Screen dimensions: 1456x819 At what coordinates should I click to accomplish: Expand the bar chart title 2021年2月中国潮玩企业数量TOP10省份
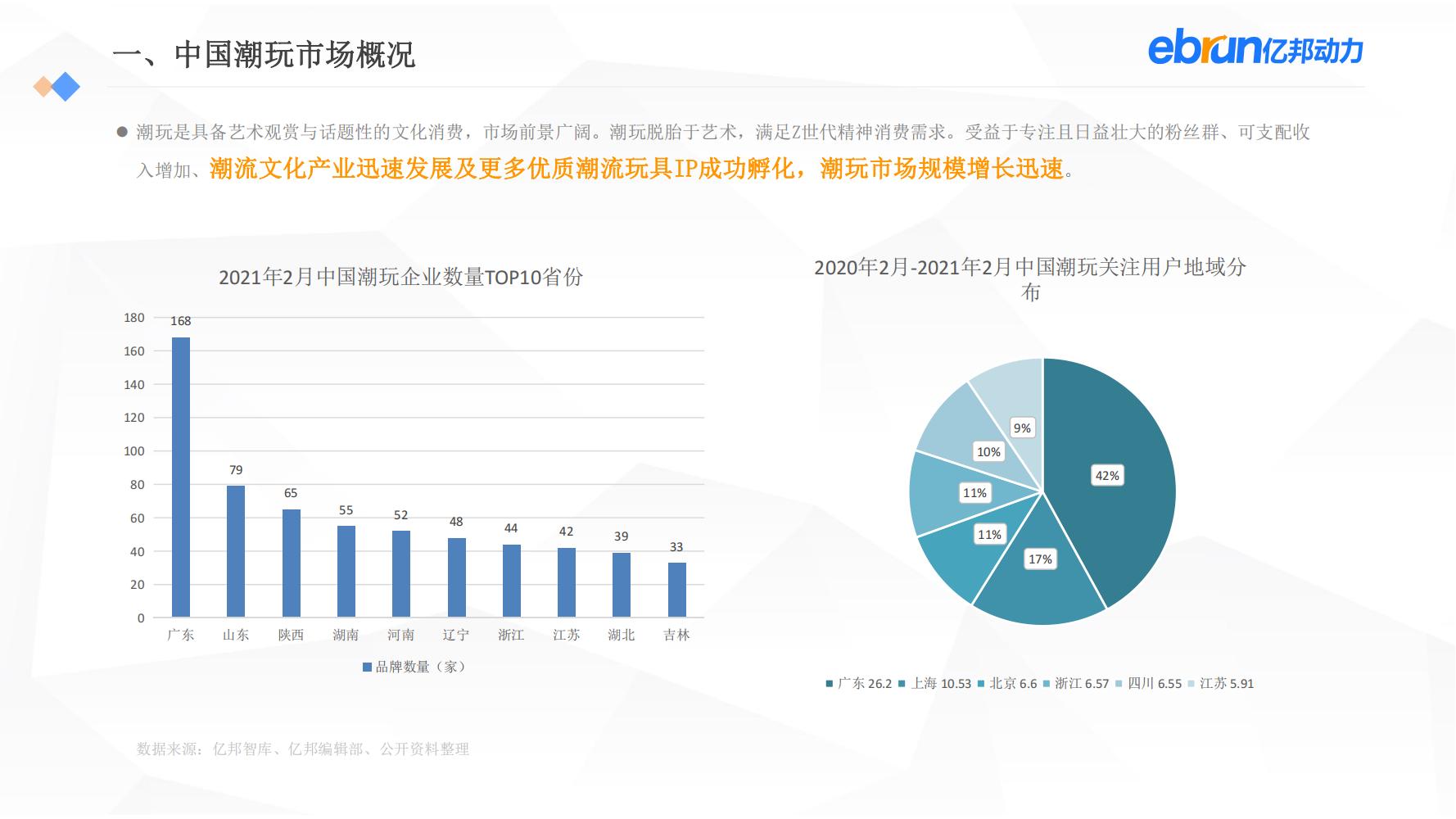point(405,278)
